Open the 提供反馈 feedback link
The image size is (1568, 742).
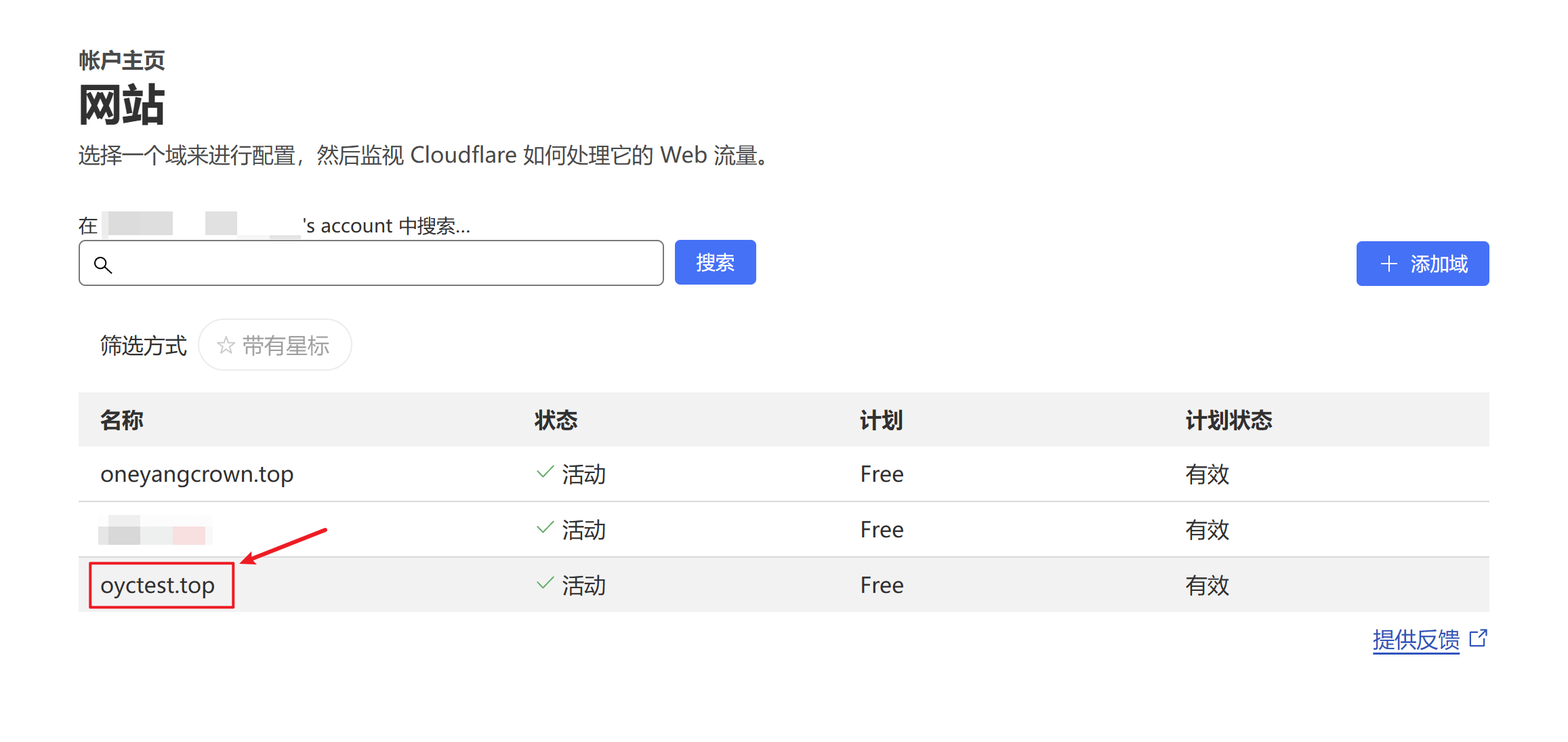[x=1416, y=640]
